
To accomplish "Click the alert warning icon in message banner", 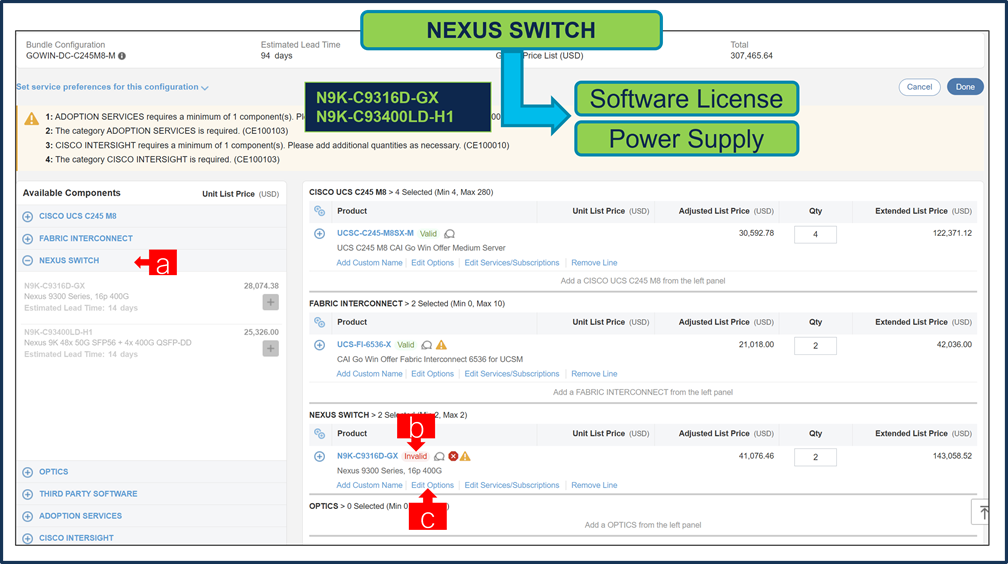I will [32, 119].
